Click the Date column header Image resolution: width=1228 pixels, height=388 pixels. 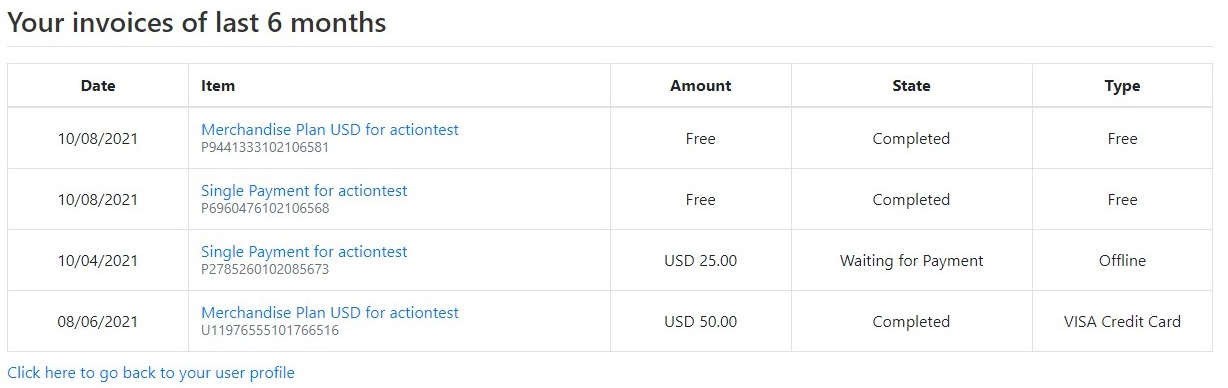(x=98, y=86)
